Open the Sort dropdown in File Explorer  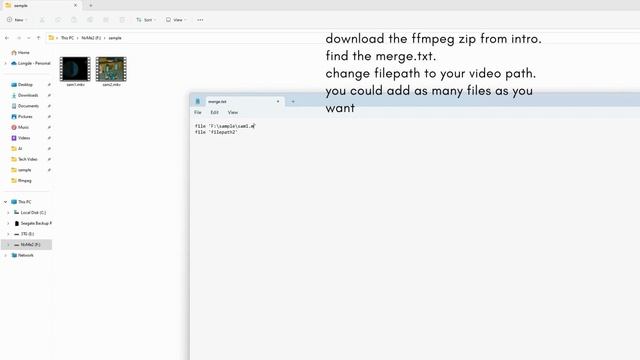click(146, 20)
